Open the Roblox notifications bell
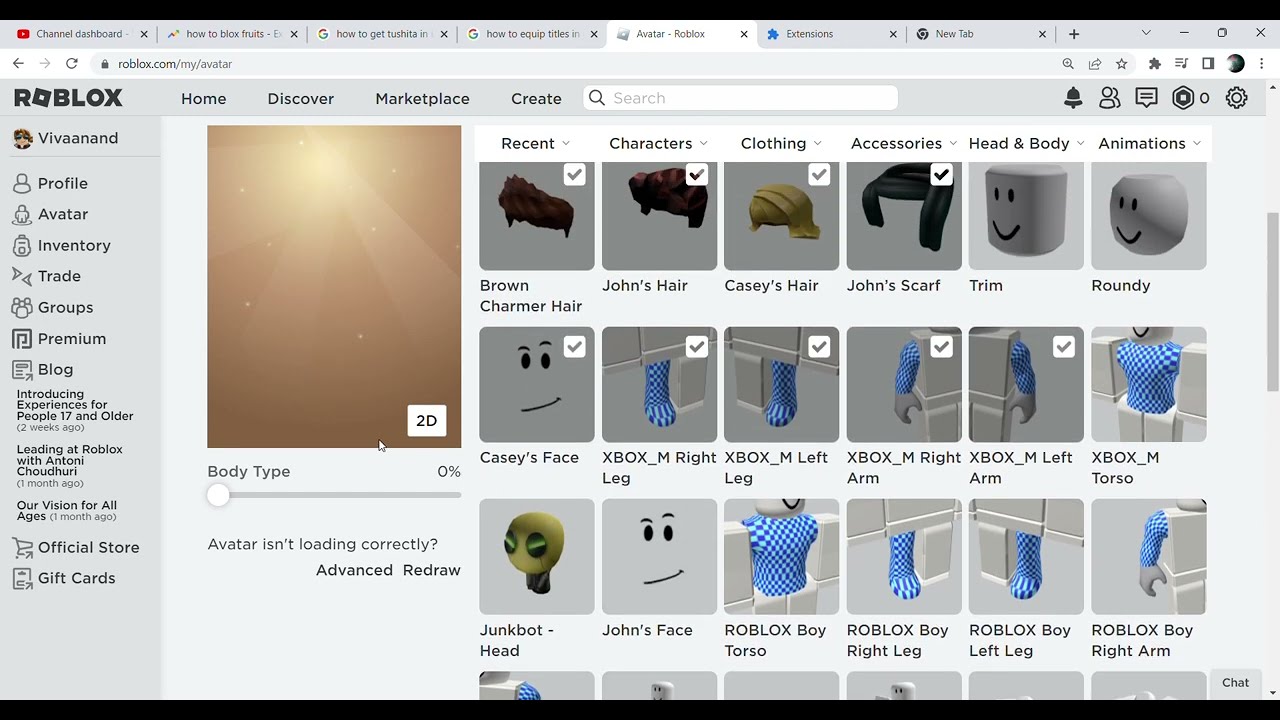The image size is (1280, 720). tap(1073, 98)
